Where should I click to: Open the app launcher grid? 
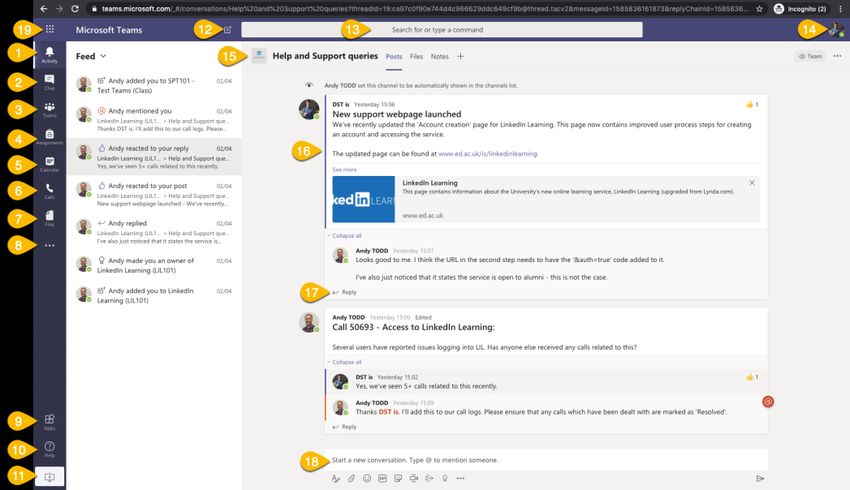tap(49, 29)
